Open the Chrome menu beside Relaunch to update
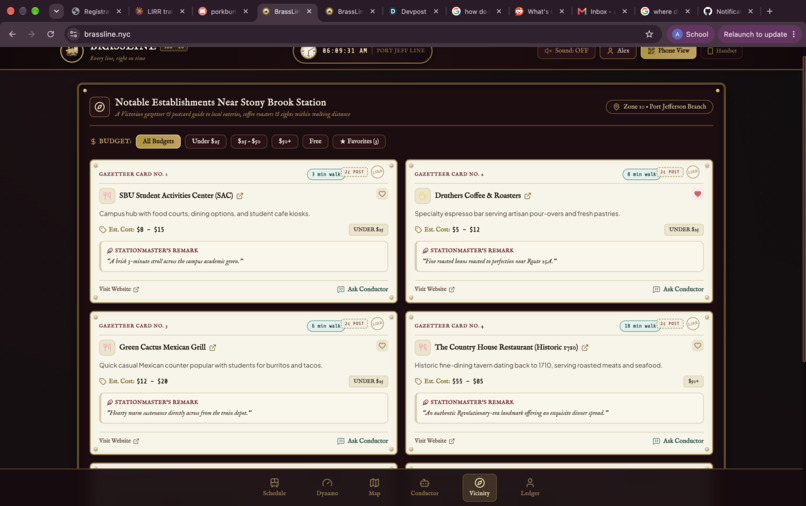 coord(794,34)
